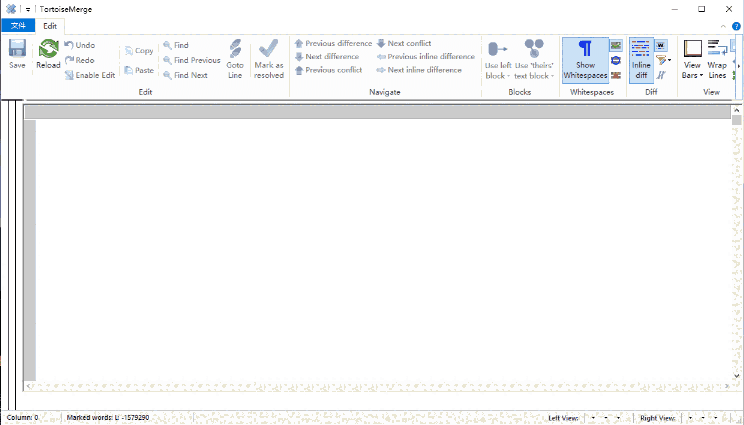744x425 pixels.
Task: Reload the compared files
Action: pyautogui.click(x=48, y=54)
